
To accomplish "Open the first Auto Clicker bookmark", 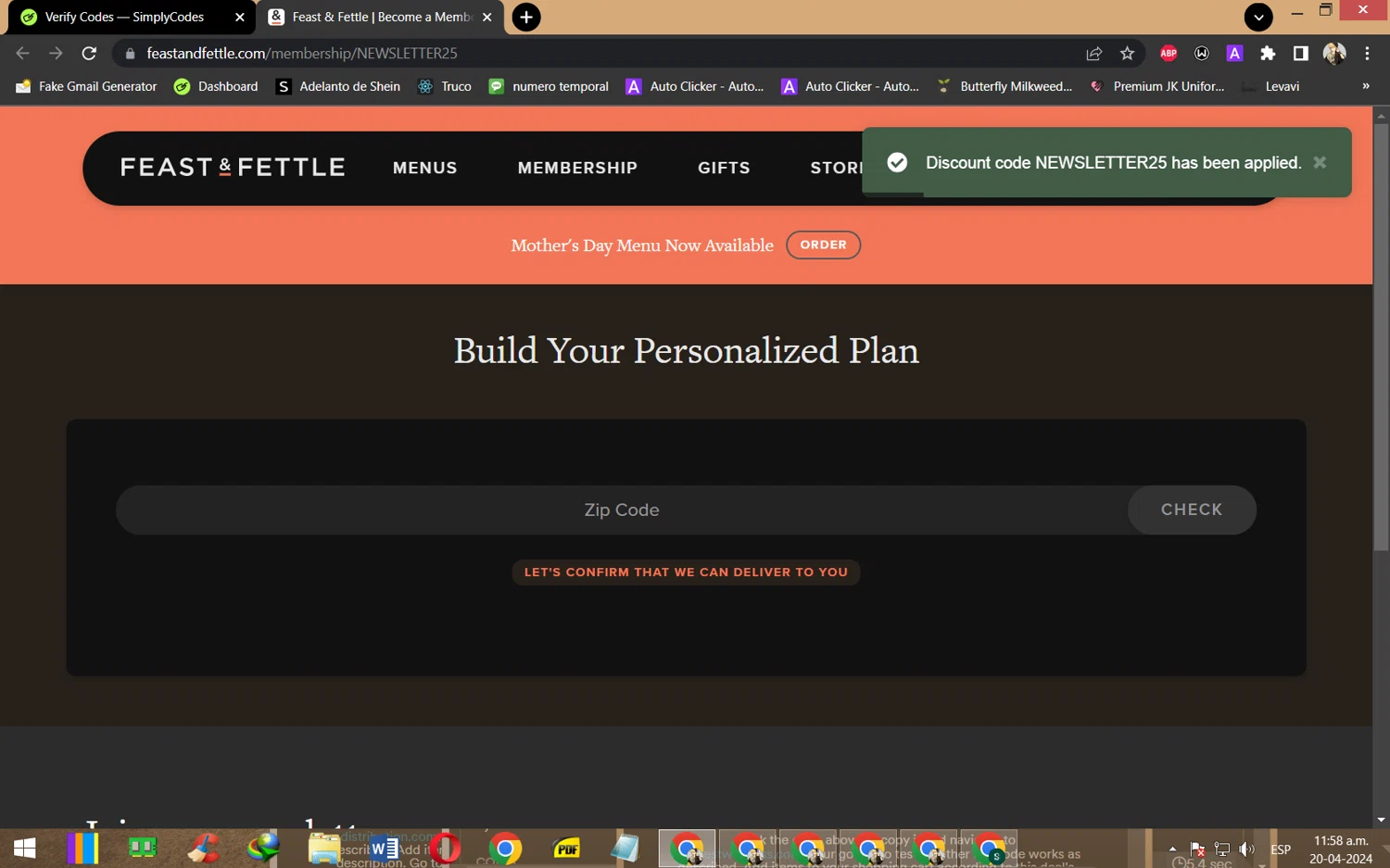I will pos(695,86).
